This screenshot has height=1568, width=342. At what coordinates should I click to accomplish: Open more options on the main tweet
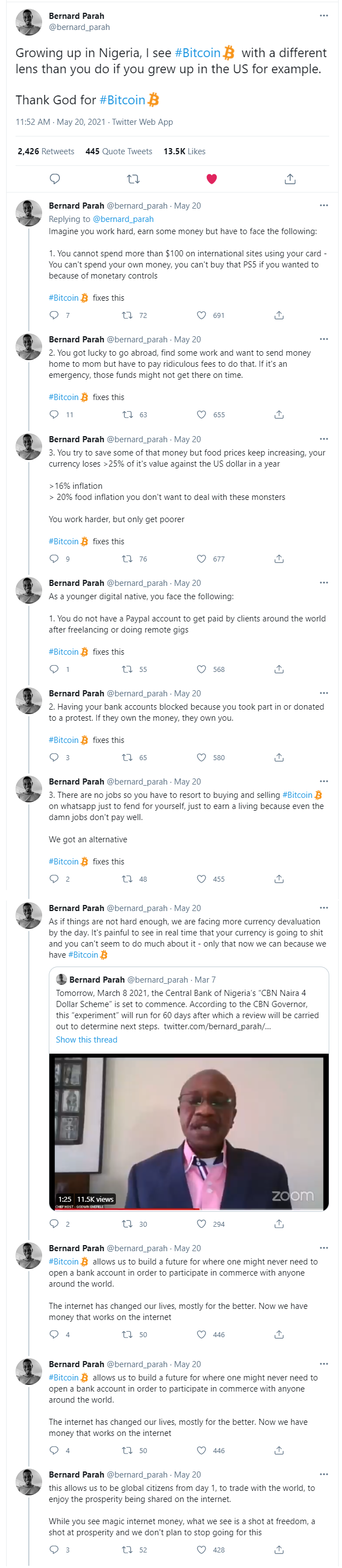tap(324, 16)
